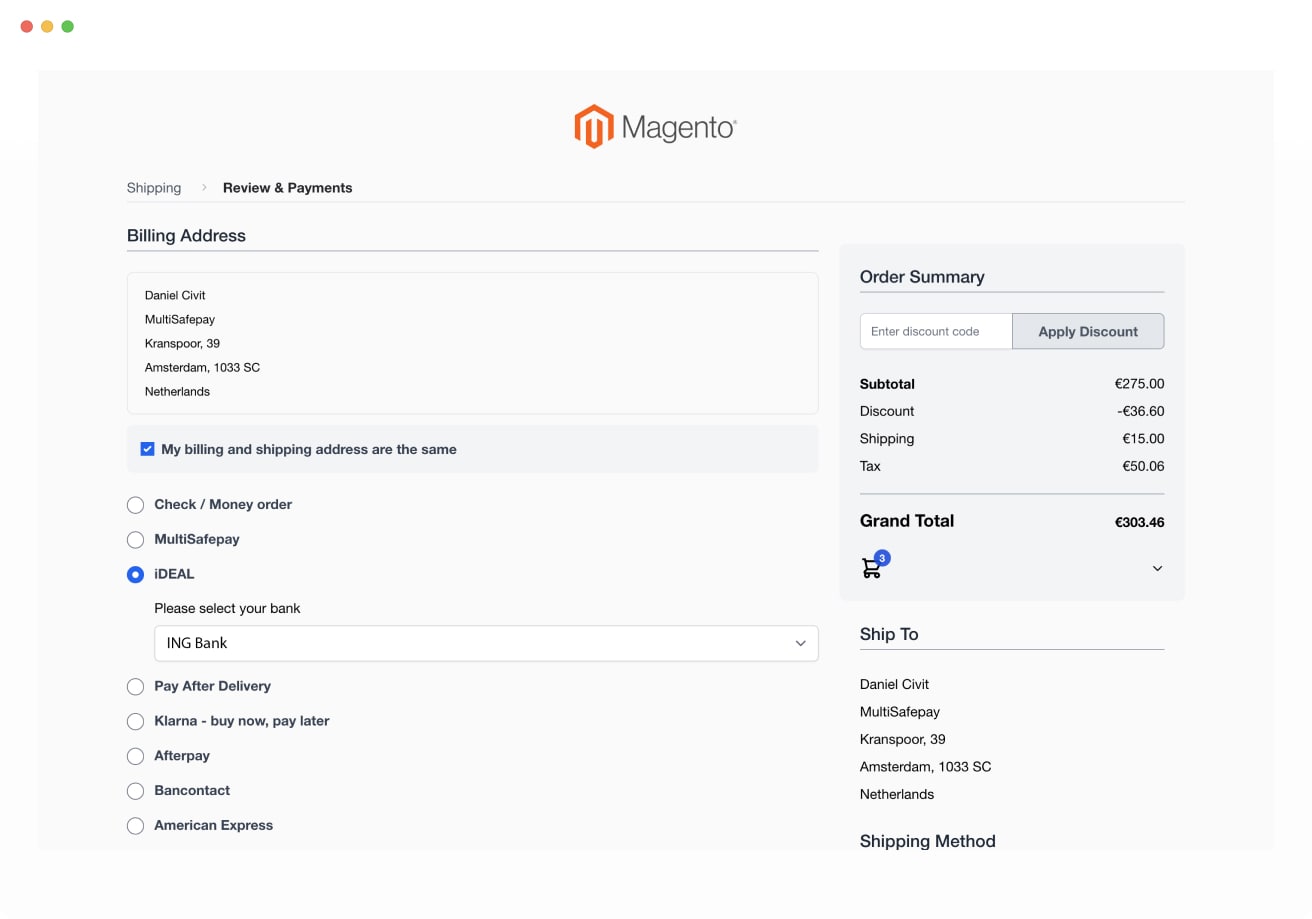Screen dimensions: 1312x919
Task: Open the ING Bank selection dropdown
Action: (486, 643)
